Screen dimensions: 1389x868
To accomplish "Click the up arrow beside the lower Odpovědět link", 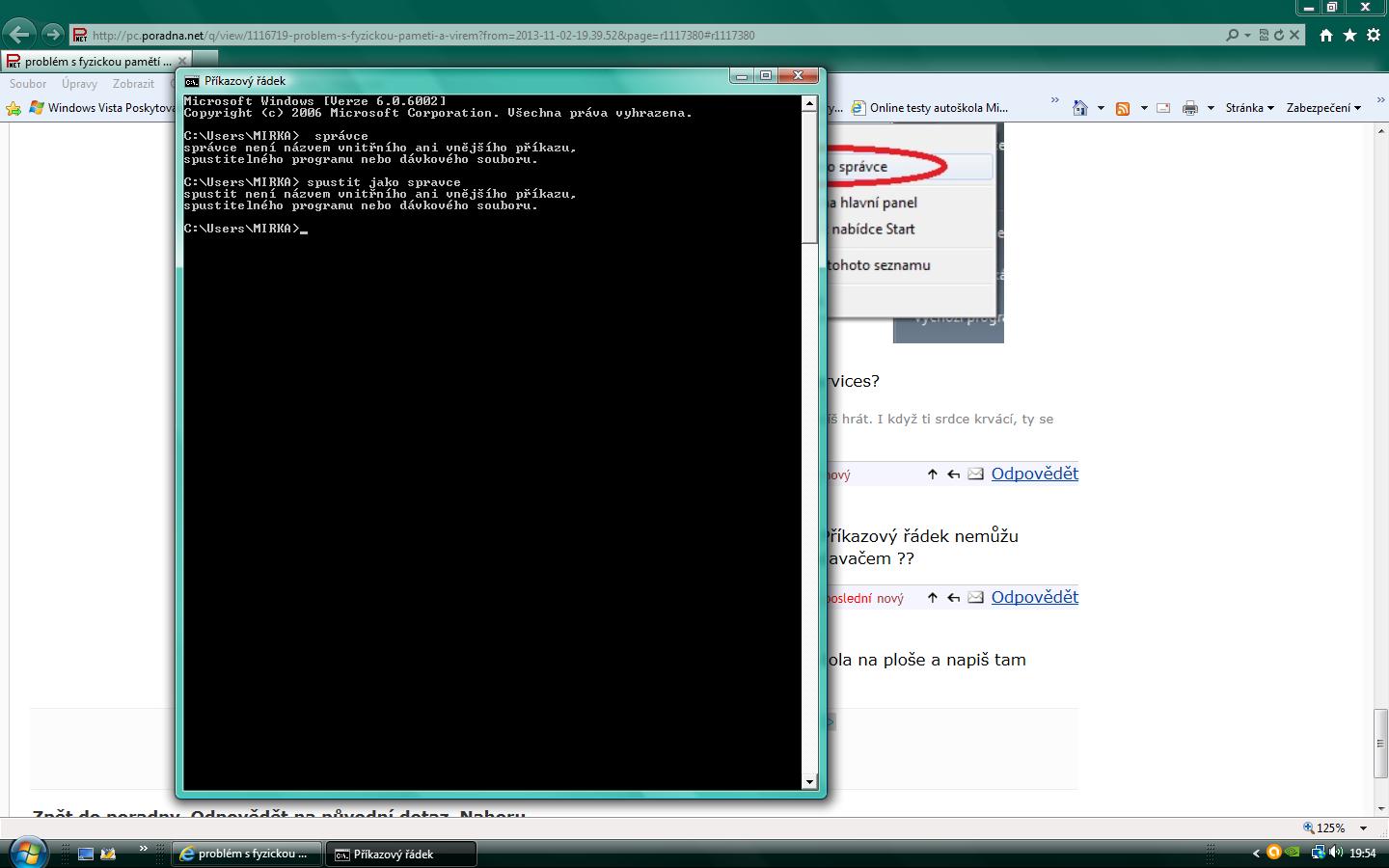I will [932, 597].
